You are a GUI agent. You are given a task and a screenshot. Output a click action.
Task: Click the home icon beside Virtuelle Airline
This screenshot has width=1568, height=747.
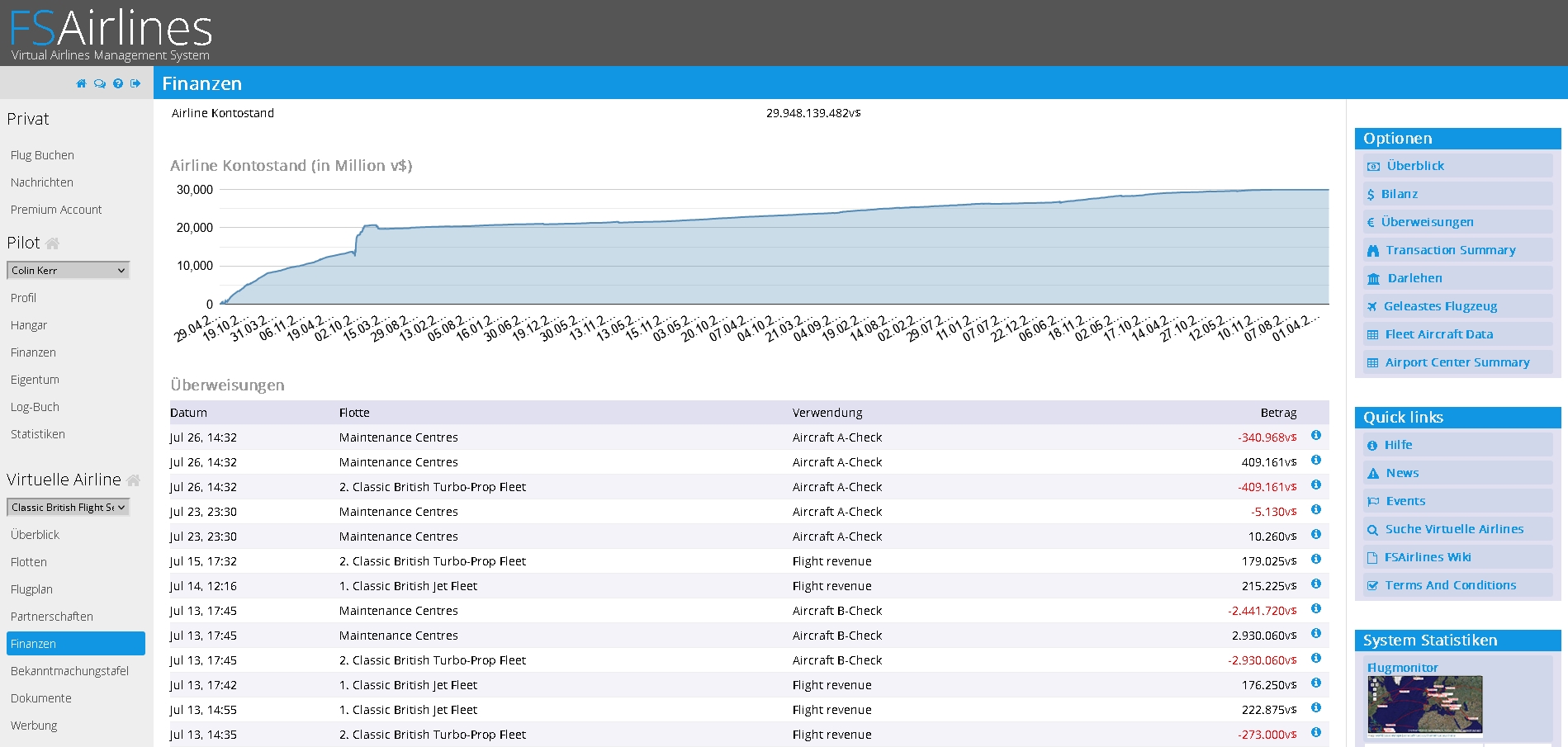pyautogui.click(x=134, y=480)
